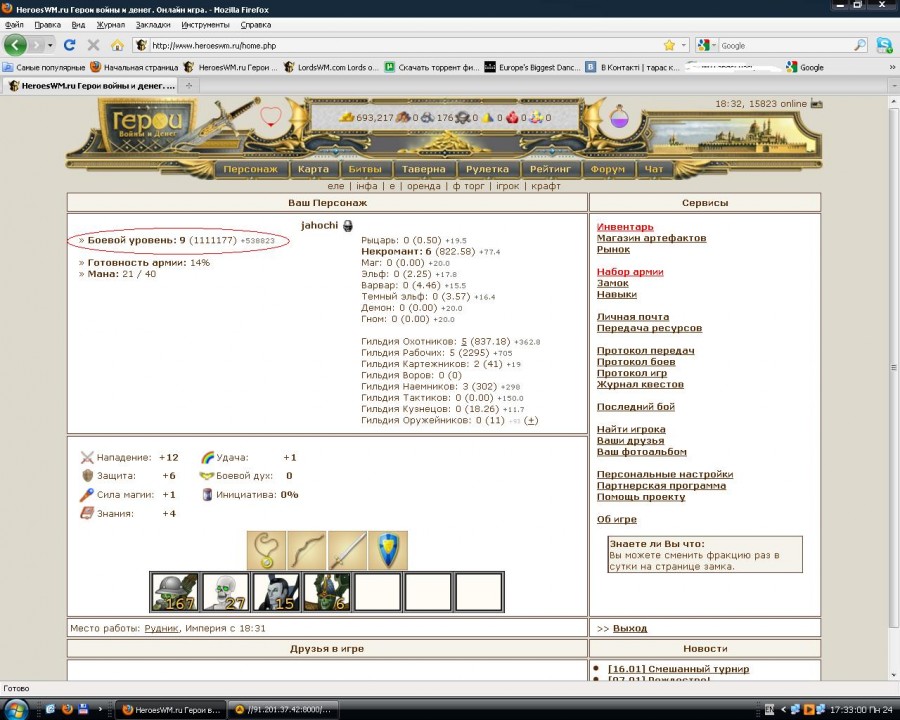Image resolution: width=900 pixels, height=720 pixels.
Task: Click the search magnifier icon
Action: click(860, 45)
